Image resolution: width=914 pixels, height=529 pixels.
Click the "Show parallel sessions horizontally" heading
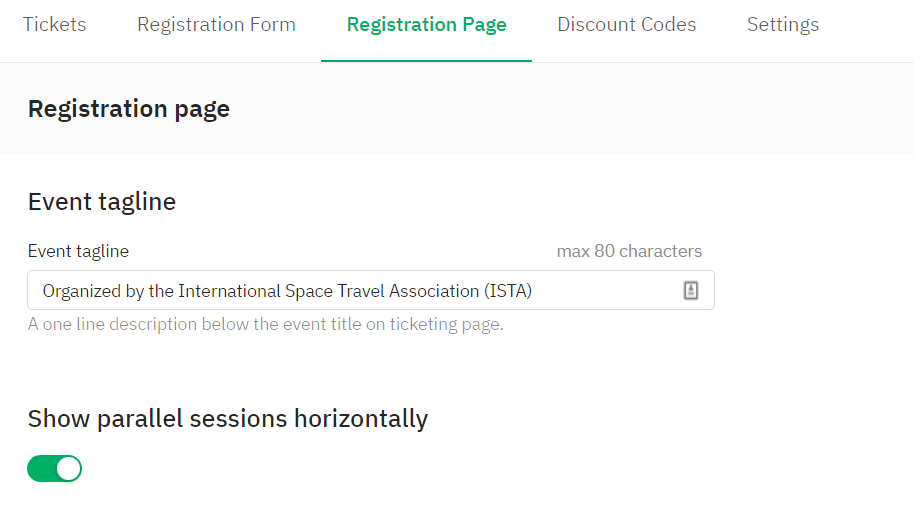click(227, 419)
